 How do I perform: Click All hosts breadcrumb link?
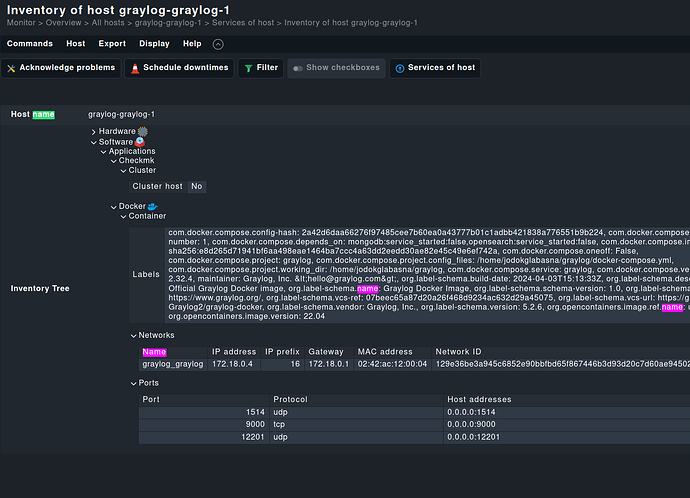point(108,22)
